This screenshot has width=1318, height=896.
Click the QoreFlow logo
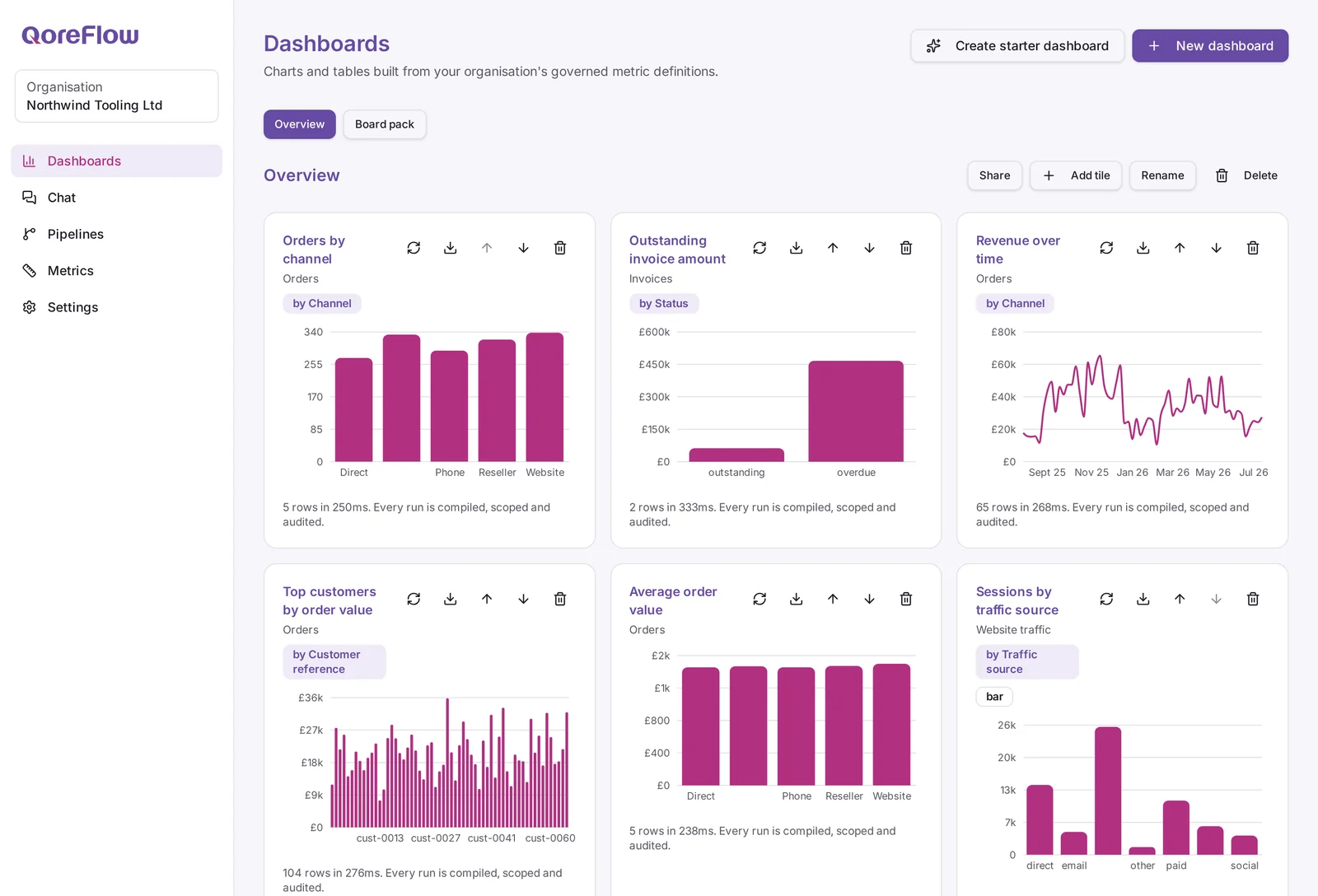80,35
